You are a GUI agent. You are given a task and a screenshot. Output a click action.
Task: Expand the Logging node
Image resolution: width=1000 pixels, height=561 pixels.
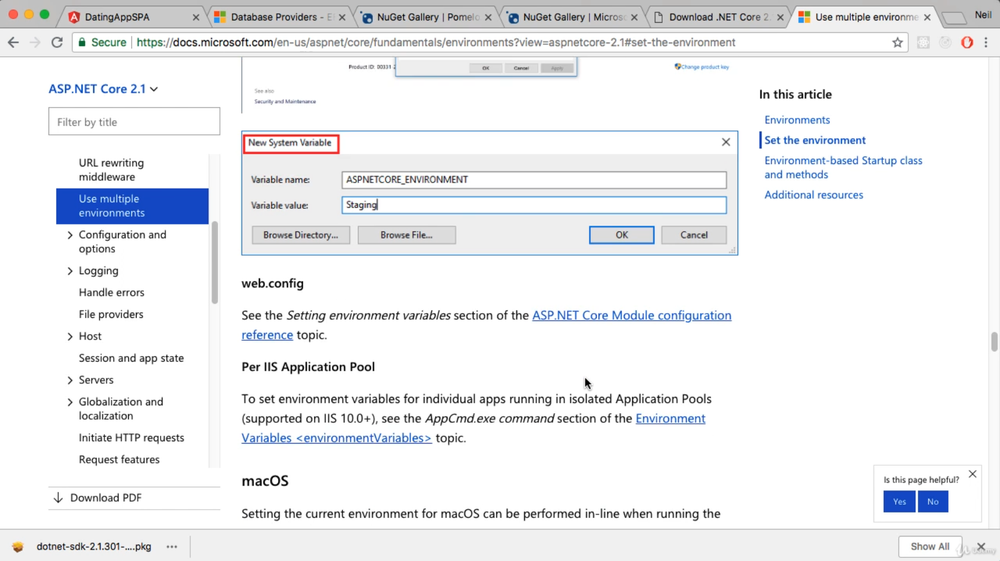coord(70,271)
